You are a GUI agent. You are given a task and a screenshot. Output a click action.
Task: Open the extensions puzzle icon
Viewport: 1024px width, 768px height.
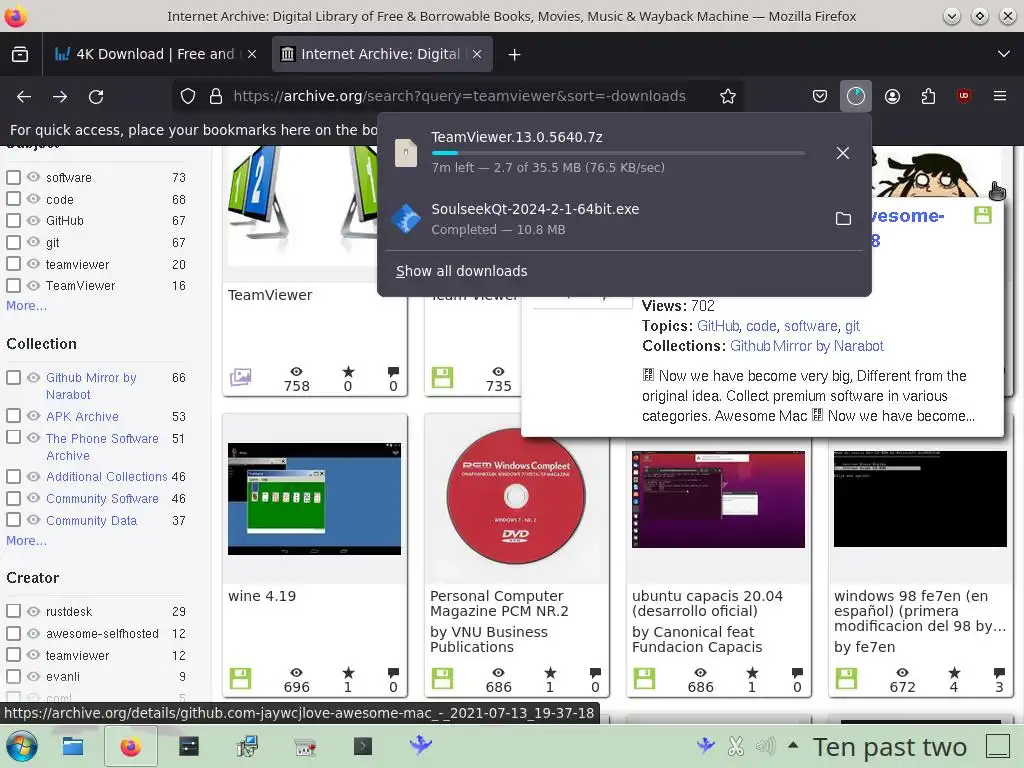[x=928, y=97]
